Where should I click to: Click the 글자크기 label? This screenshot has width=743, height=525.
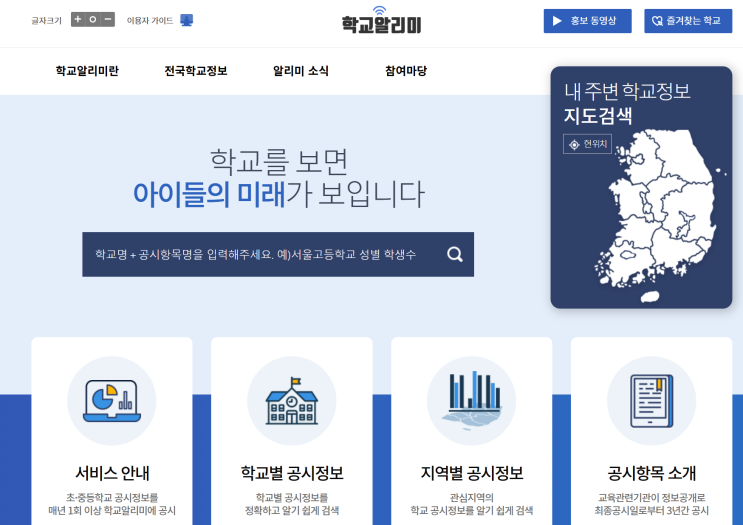(x=46, y=20)
